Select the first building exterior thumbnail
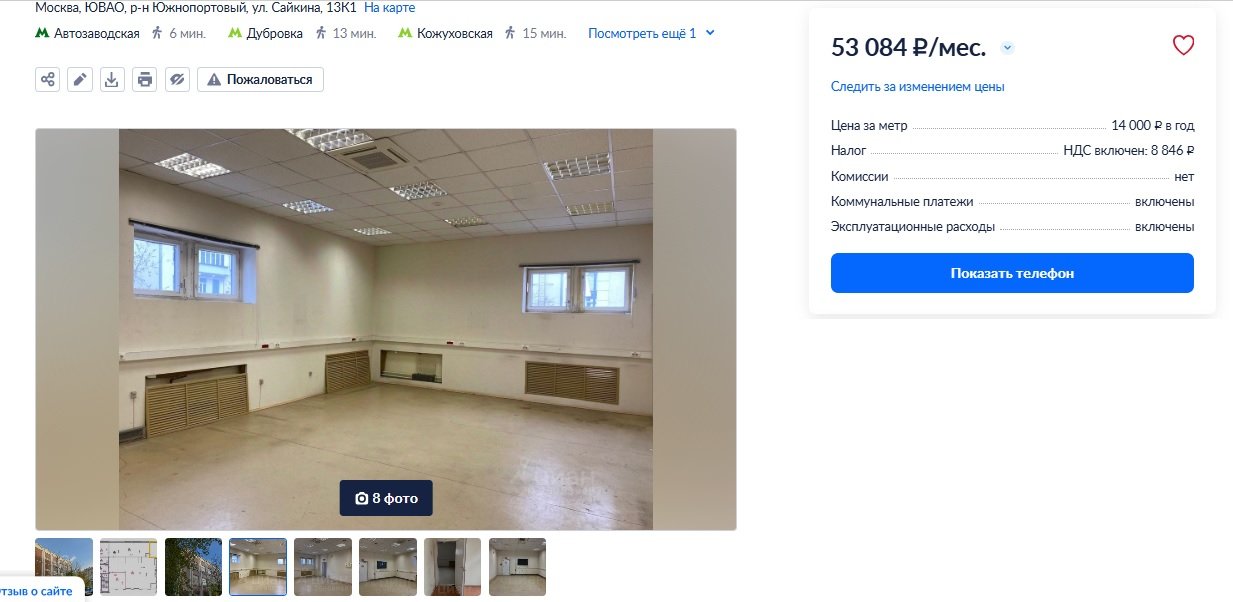The height and width of the screenshot is (602, 1233). (64, 567)
